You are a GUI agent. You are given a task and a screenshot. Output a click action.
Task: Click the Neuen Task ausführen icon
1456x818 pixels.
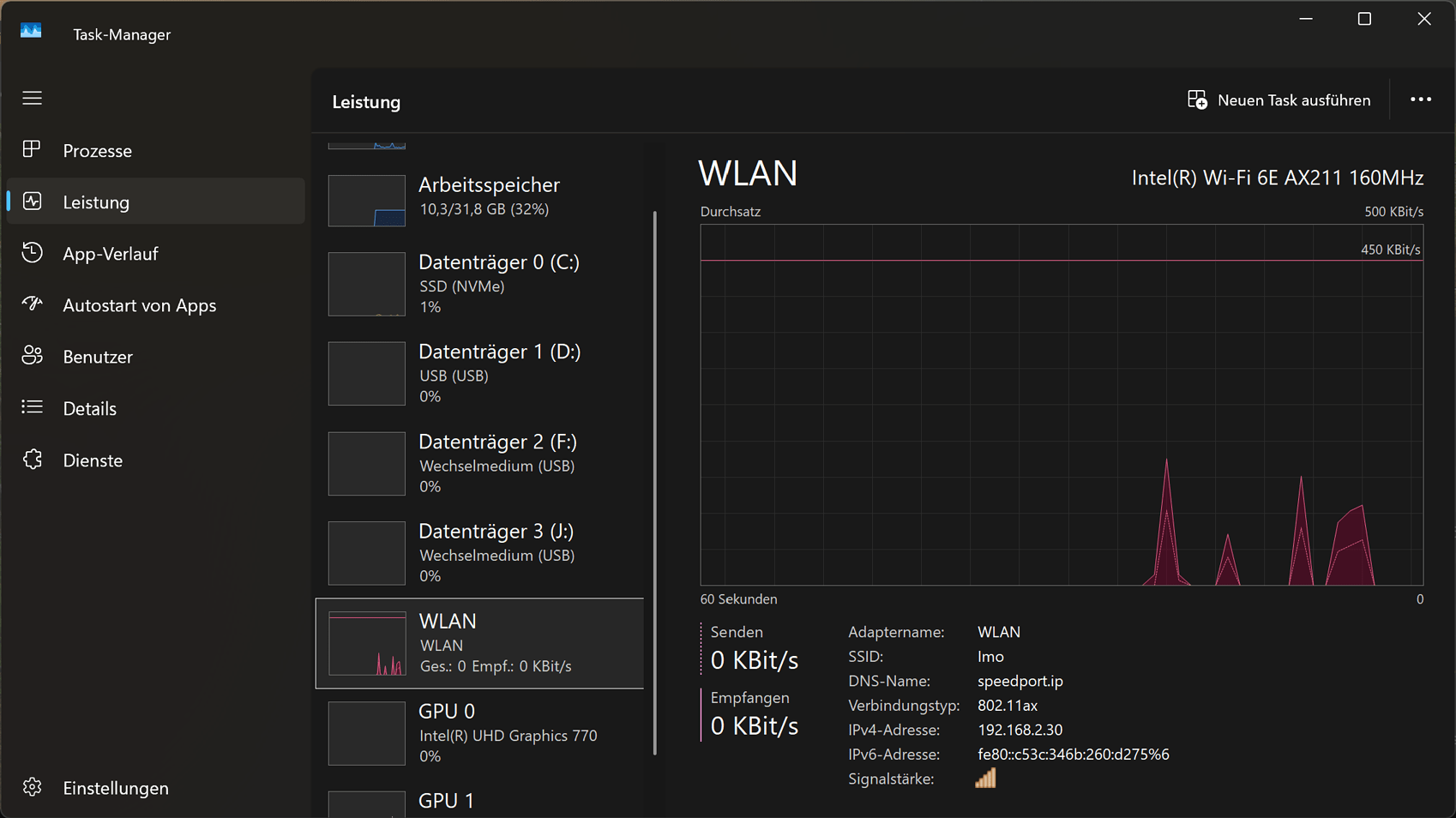tap(1197, 99)
